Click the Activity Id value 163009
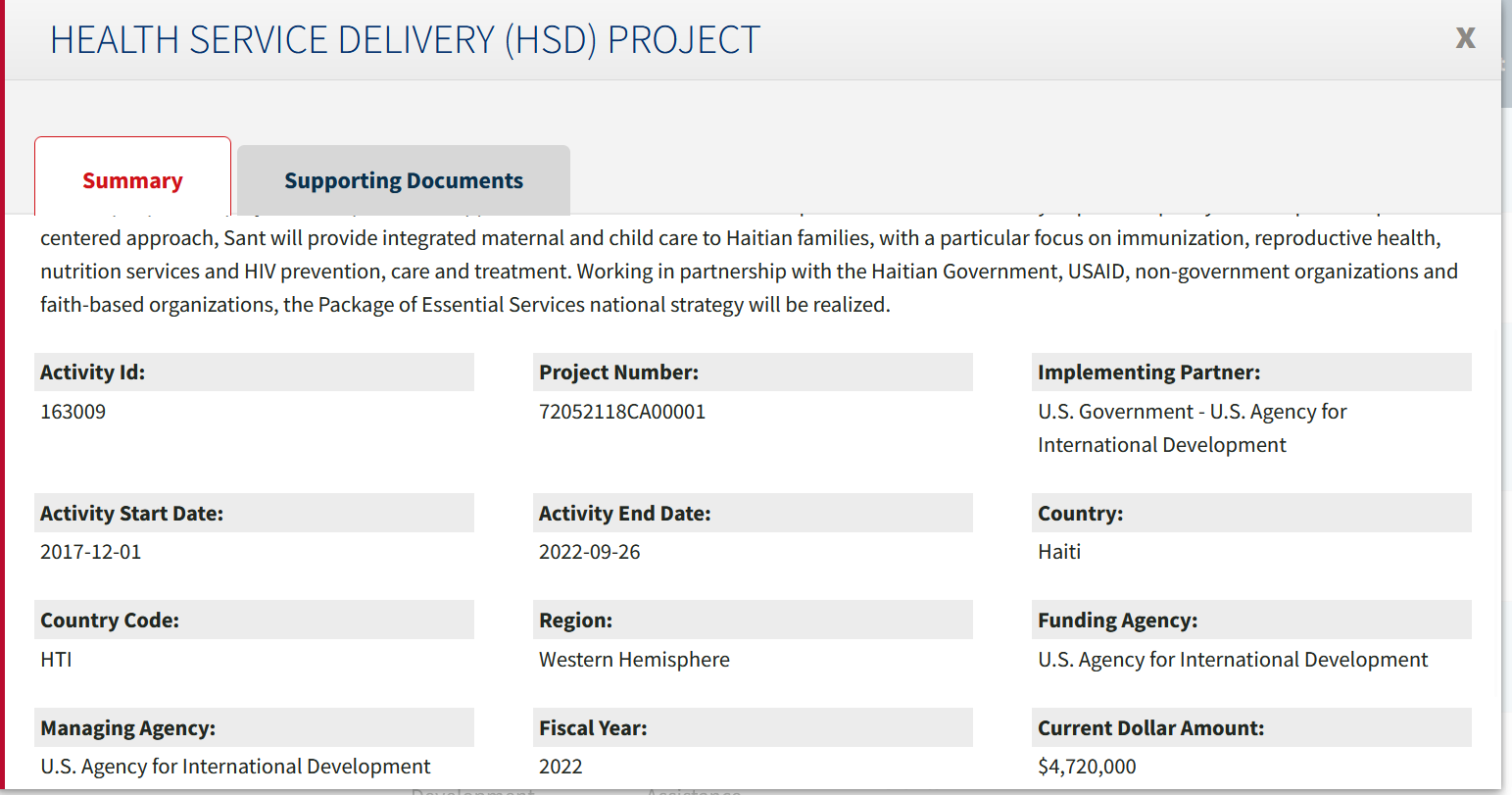 [73, 412]
